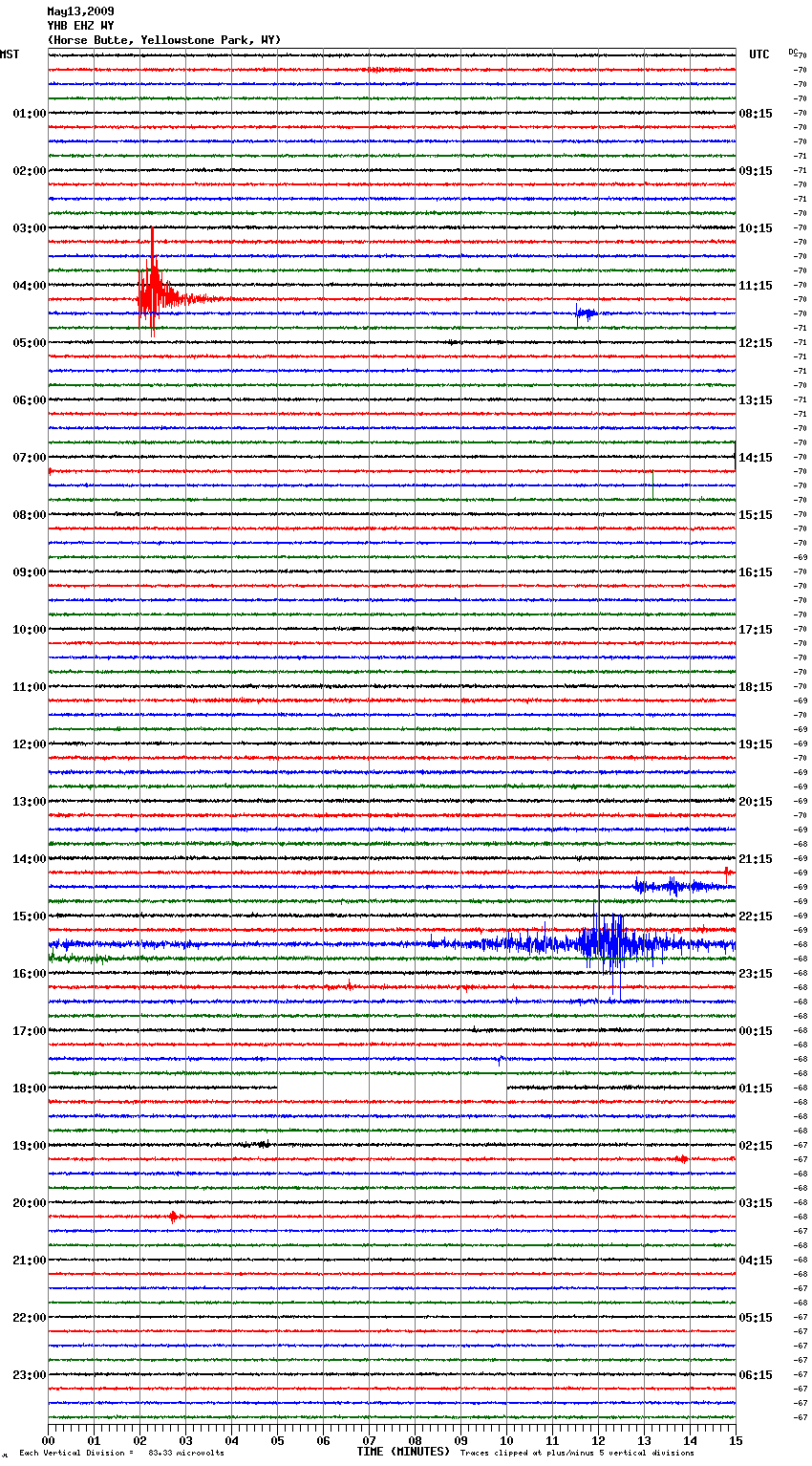Click the 06:15 UTC time label

[x=756, y=1375]
